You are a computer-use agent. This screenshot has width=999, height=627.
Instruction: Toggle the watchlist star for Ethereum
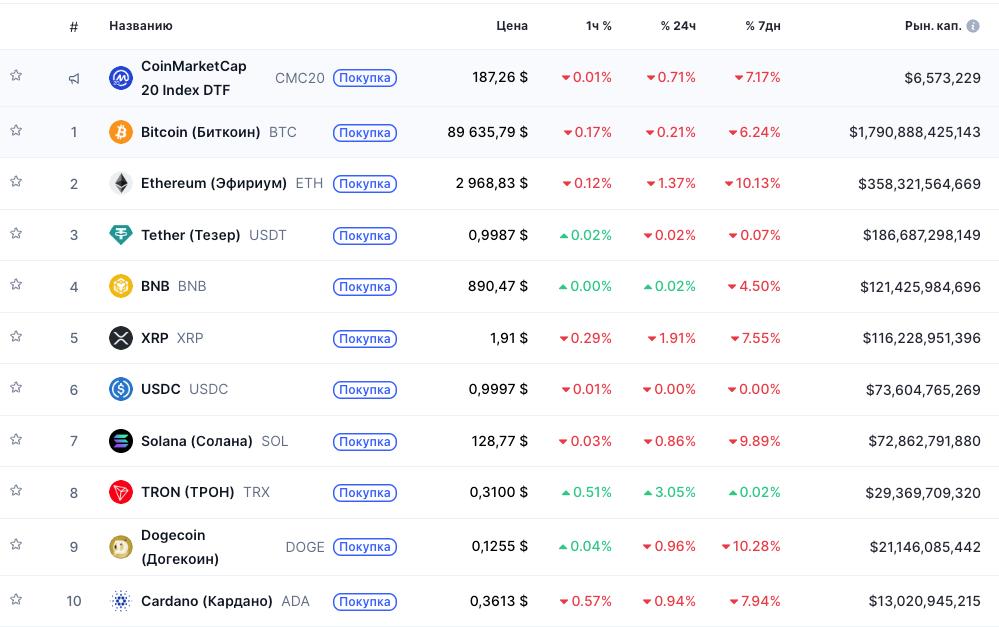pyautogui.click(x=16, y=181)
